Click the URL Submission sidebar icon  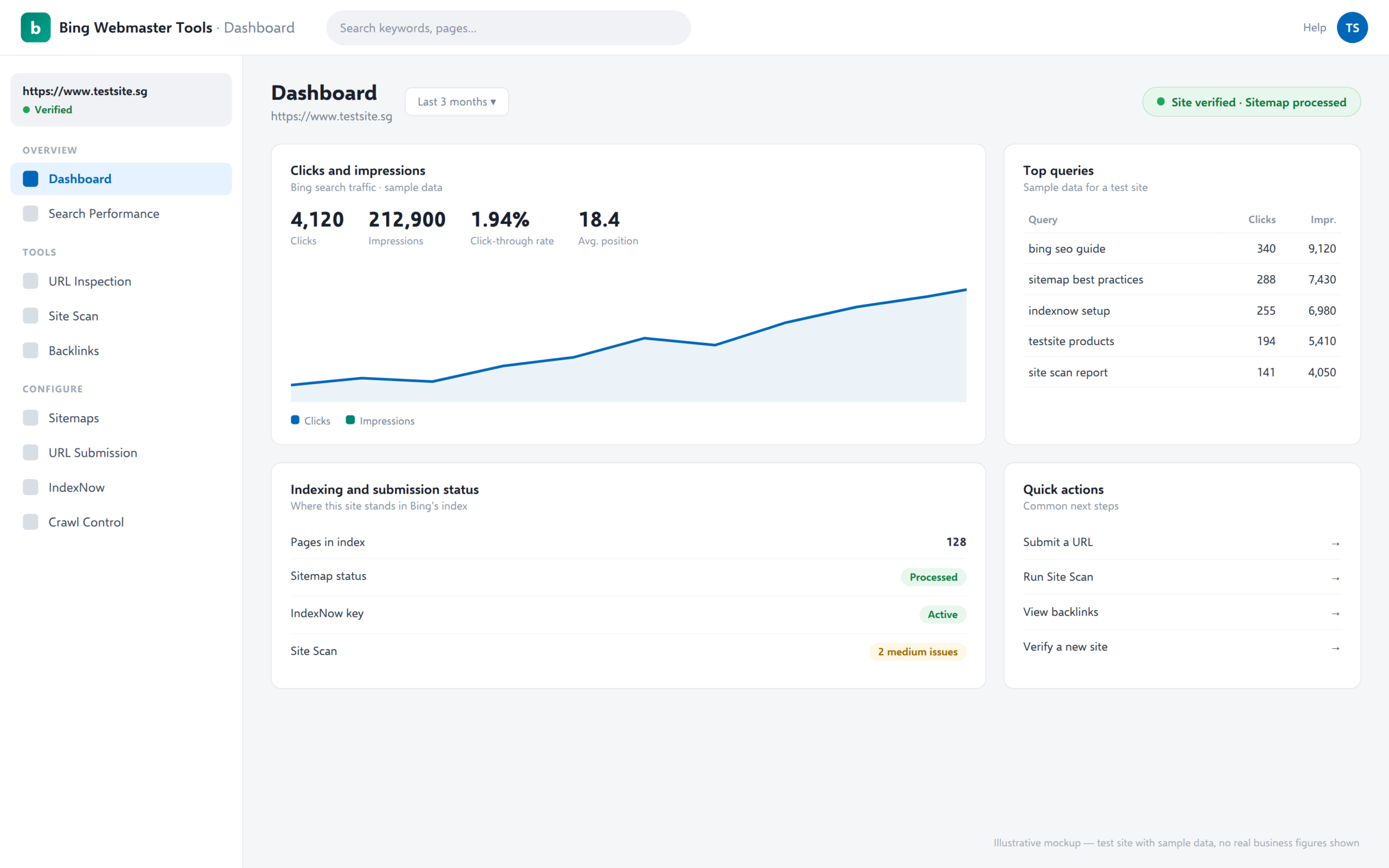[x=30, y=453]
